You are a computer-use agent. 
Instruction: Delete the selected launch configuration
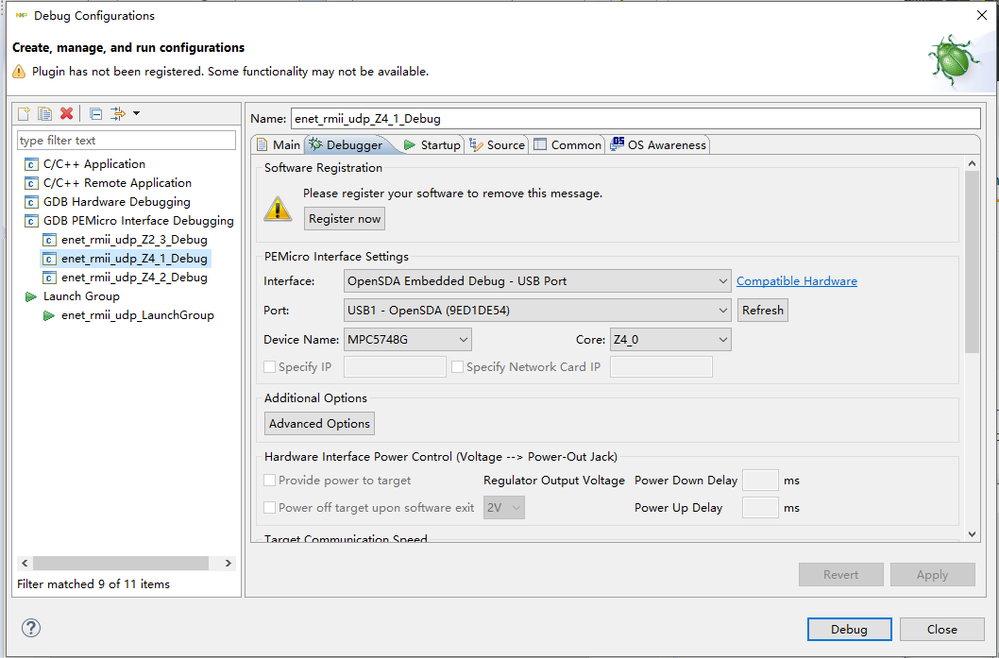point(66,114)
